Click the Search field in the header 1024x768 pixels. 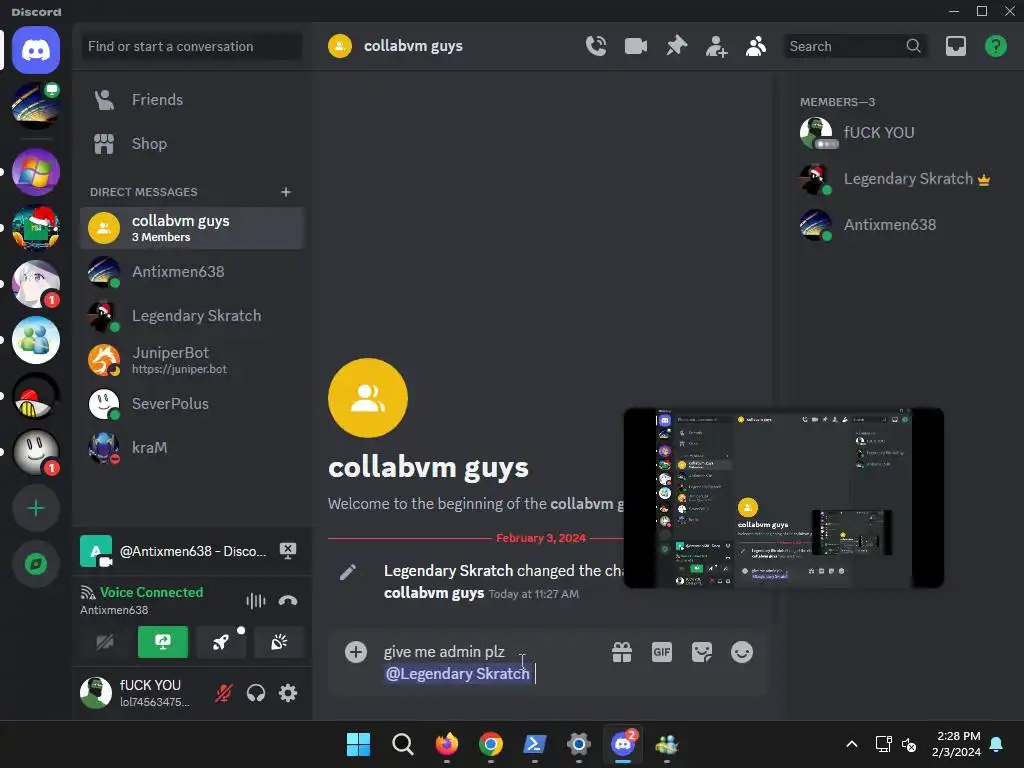point(855,46)
